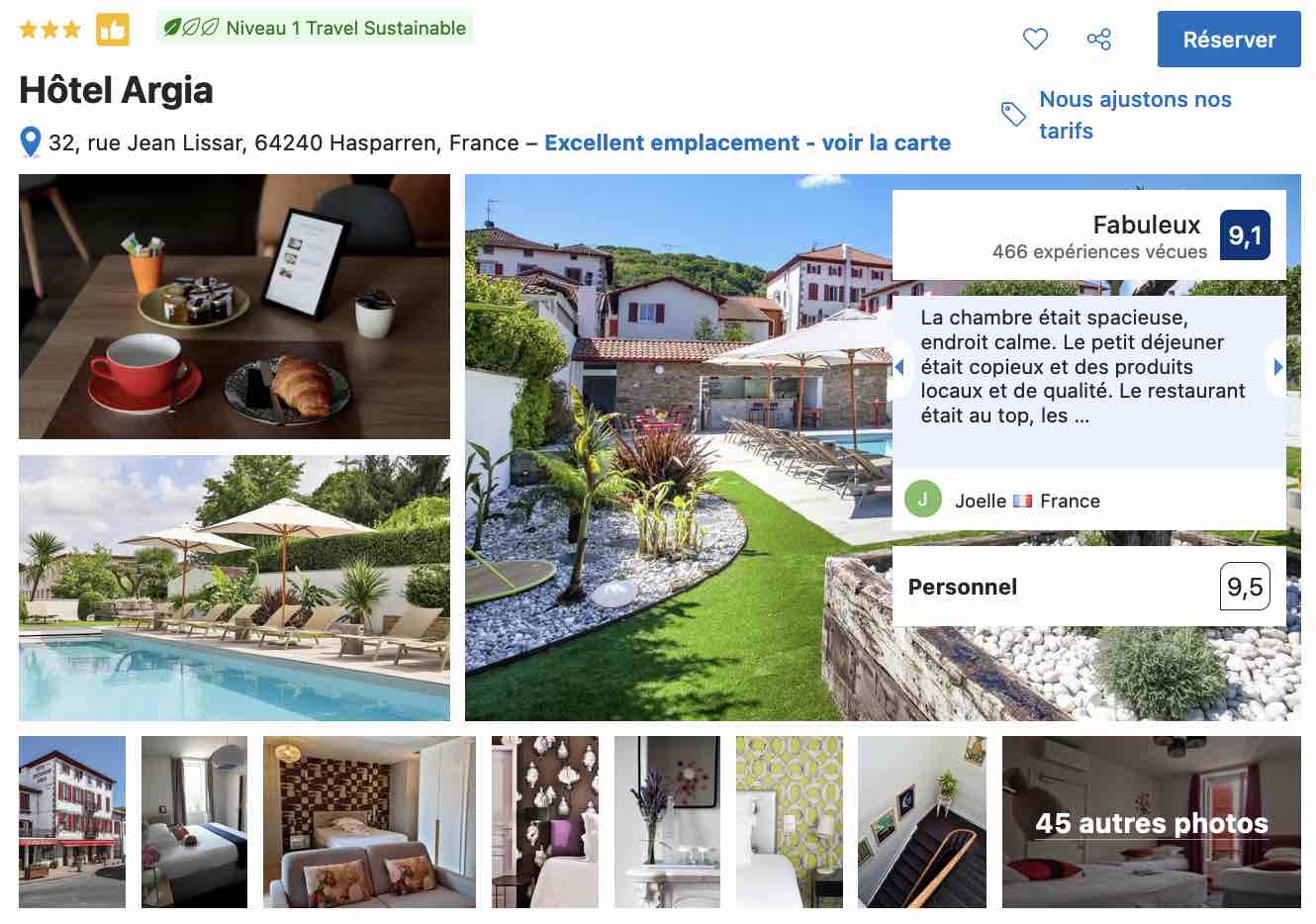
Task: Open the hotel facade thumbnail
Action: (72, 822)
